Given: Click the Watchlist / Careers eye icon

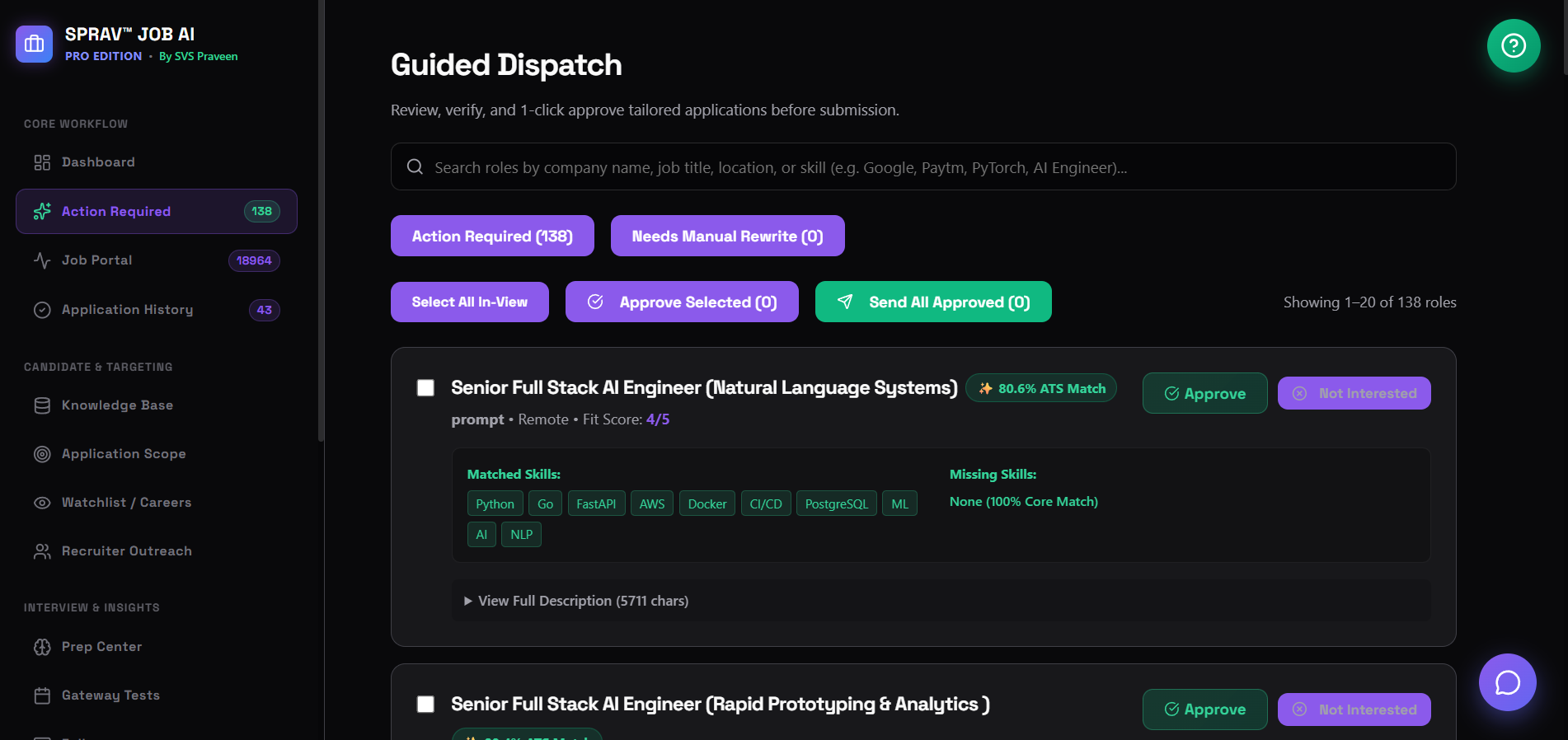Looking at the screenshot, I should tap(42, 503).
